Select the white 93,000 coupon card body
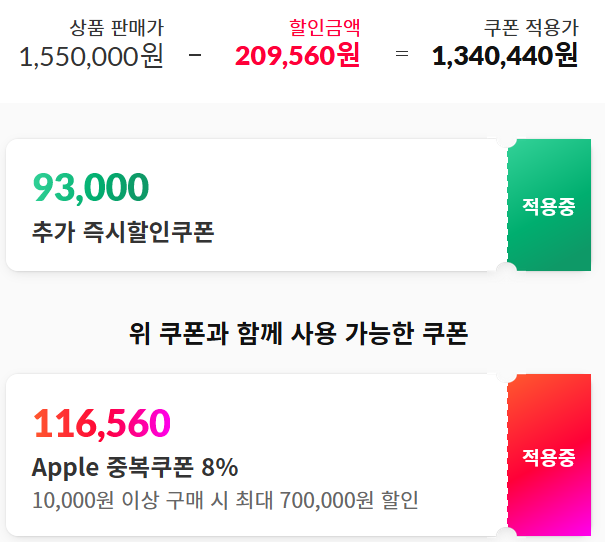Viewport: 605px width, 542px height. [x=257, y=205]
